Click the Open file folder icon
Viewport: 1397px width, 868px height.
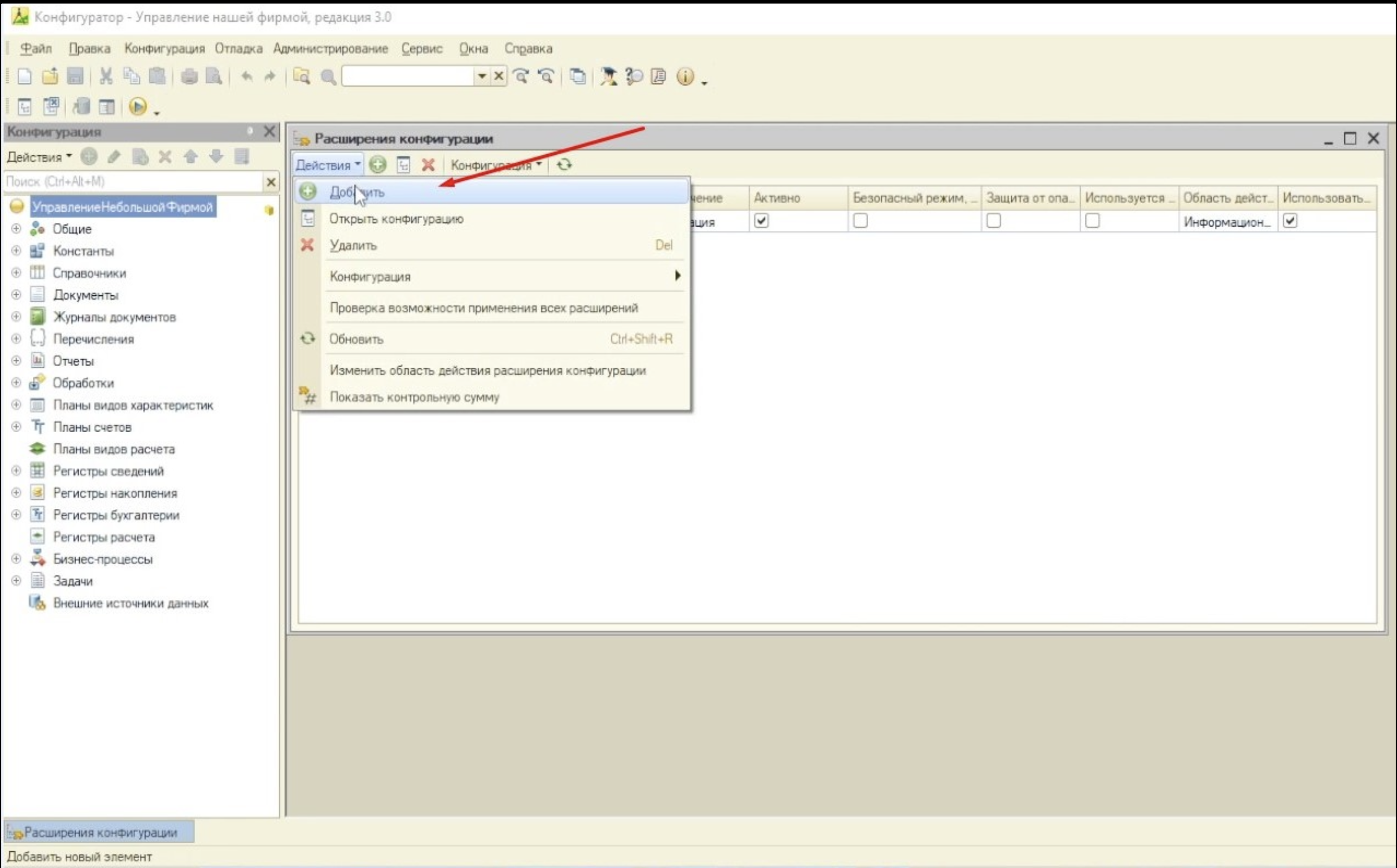coord(50,76)
